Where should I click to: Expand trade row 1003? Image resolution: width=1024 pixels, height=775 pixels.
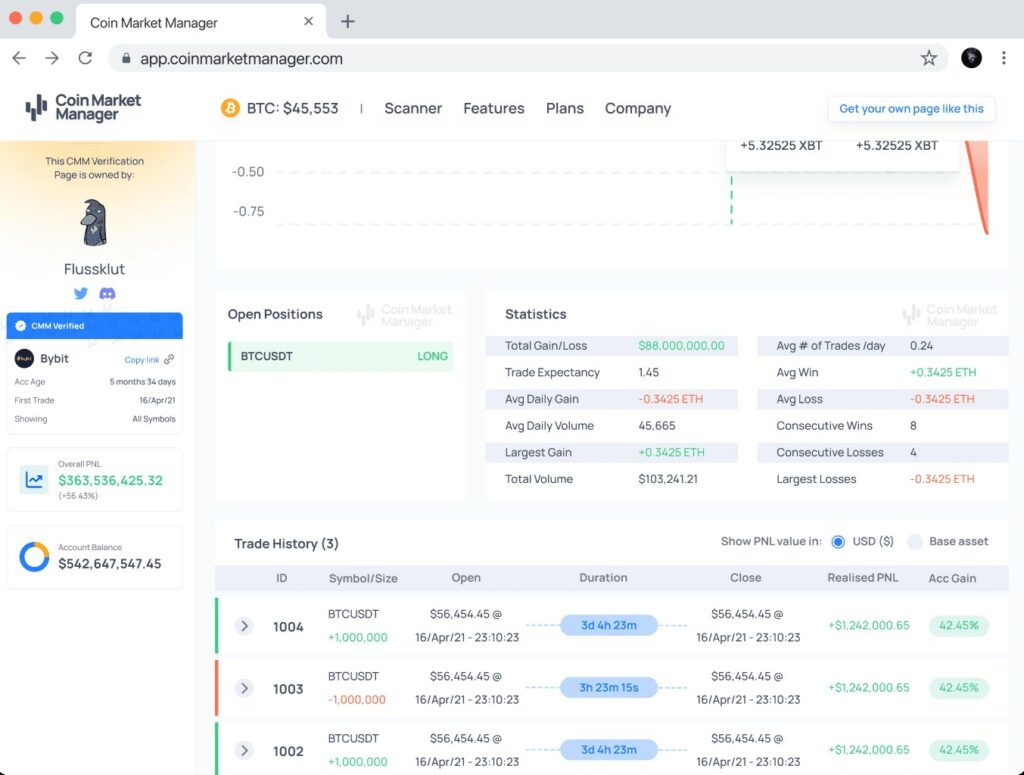coord(244,688)
